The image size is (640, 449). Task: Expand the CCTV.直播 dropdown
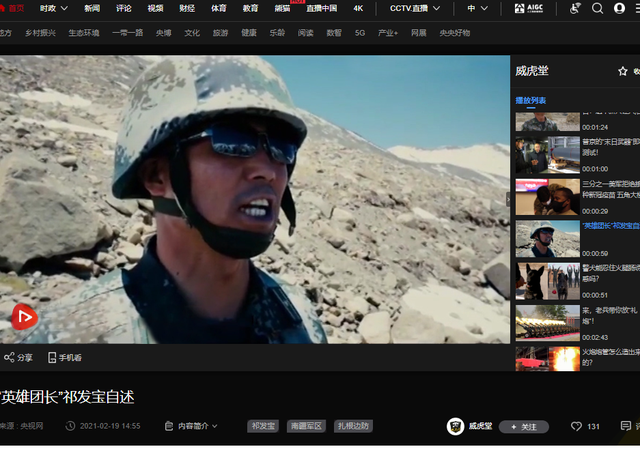tap(415, 8)
